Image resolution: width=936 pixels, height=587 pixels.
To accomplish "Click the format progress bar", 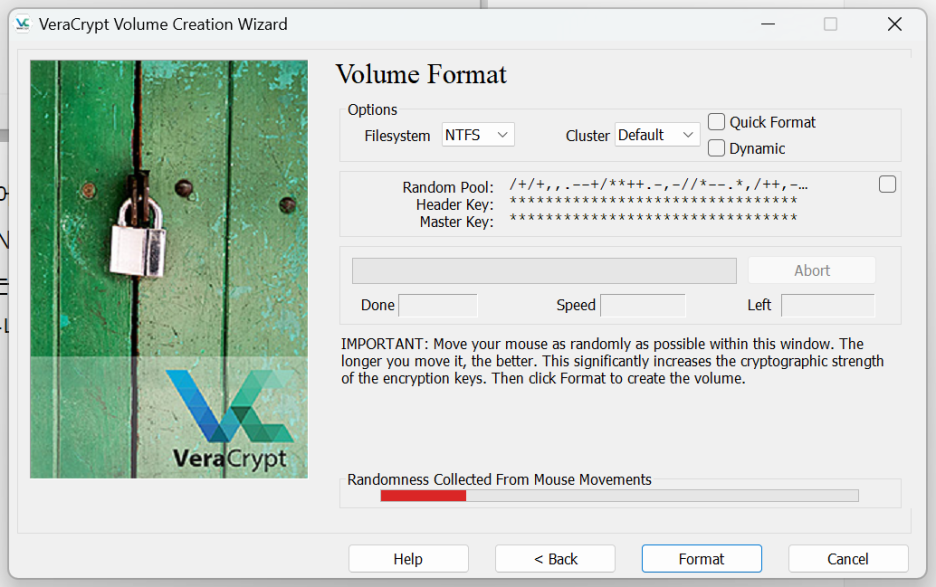I will (x=544, y=271).
